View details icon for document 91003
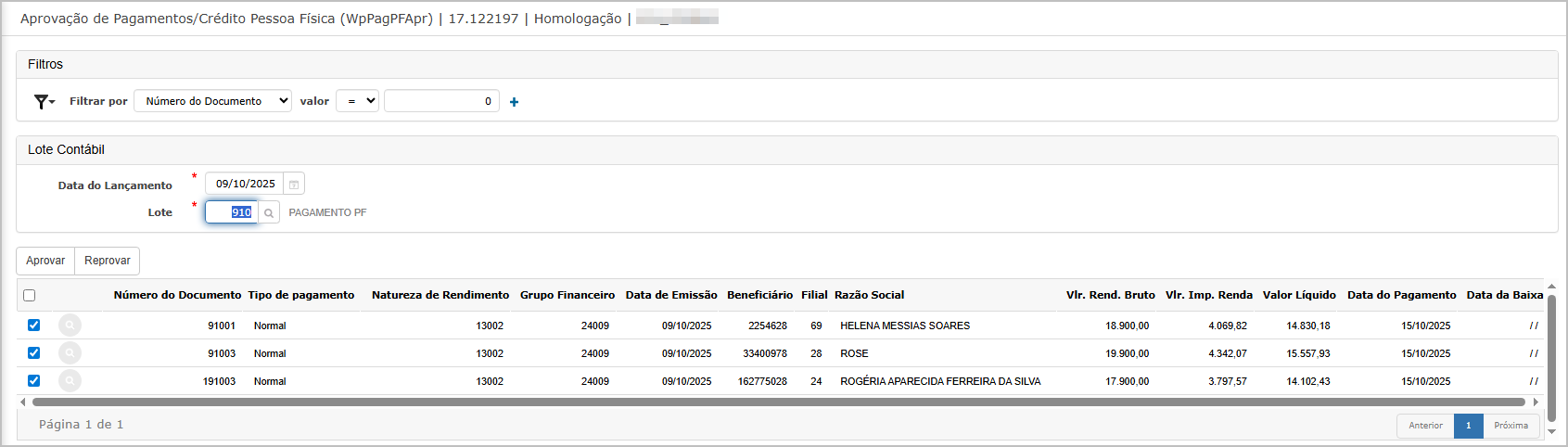Viewport: 1568px width, 447px height. pos(70,353)
